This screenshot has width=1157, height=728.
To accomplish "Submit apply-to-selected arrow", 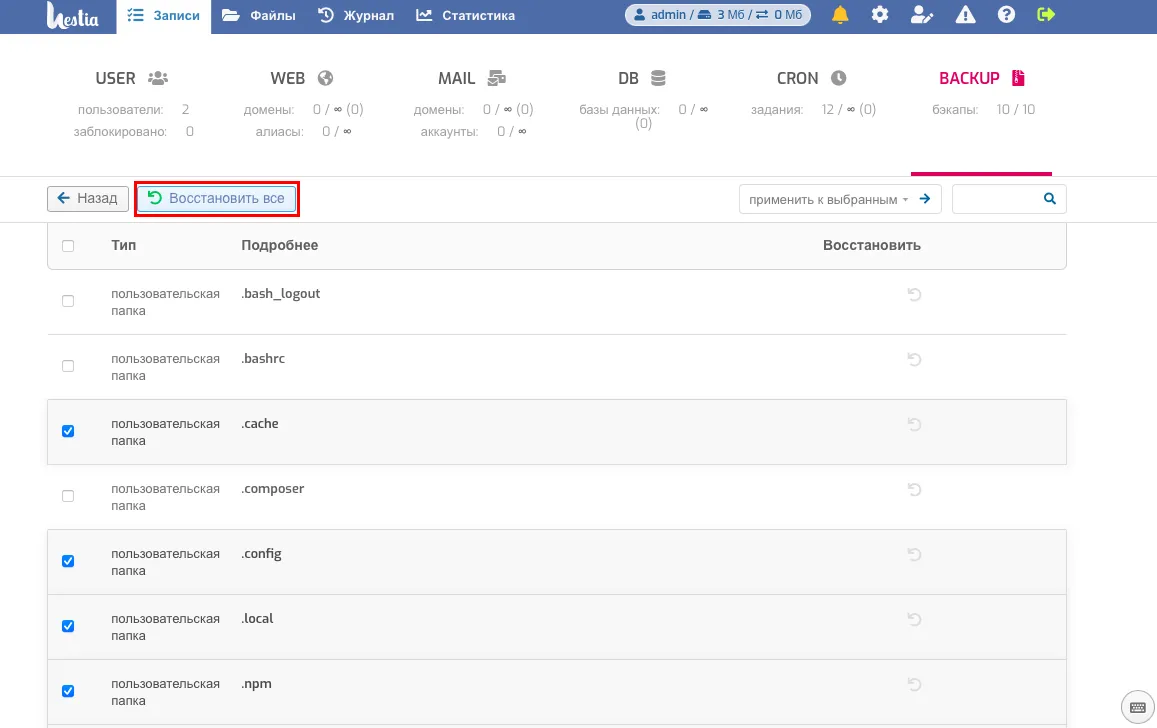I will [925, 198].
